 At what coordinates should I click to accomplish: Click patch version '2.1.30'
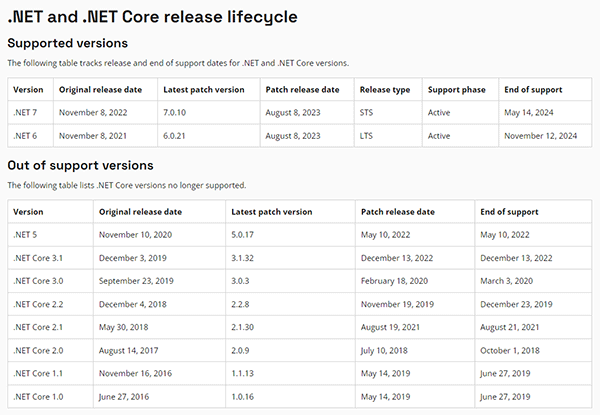(x=242, y=327)
